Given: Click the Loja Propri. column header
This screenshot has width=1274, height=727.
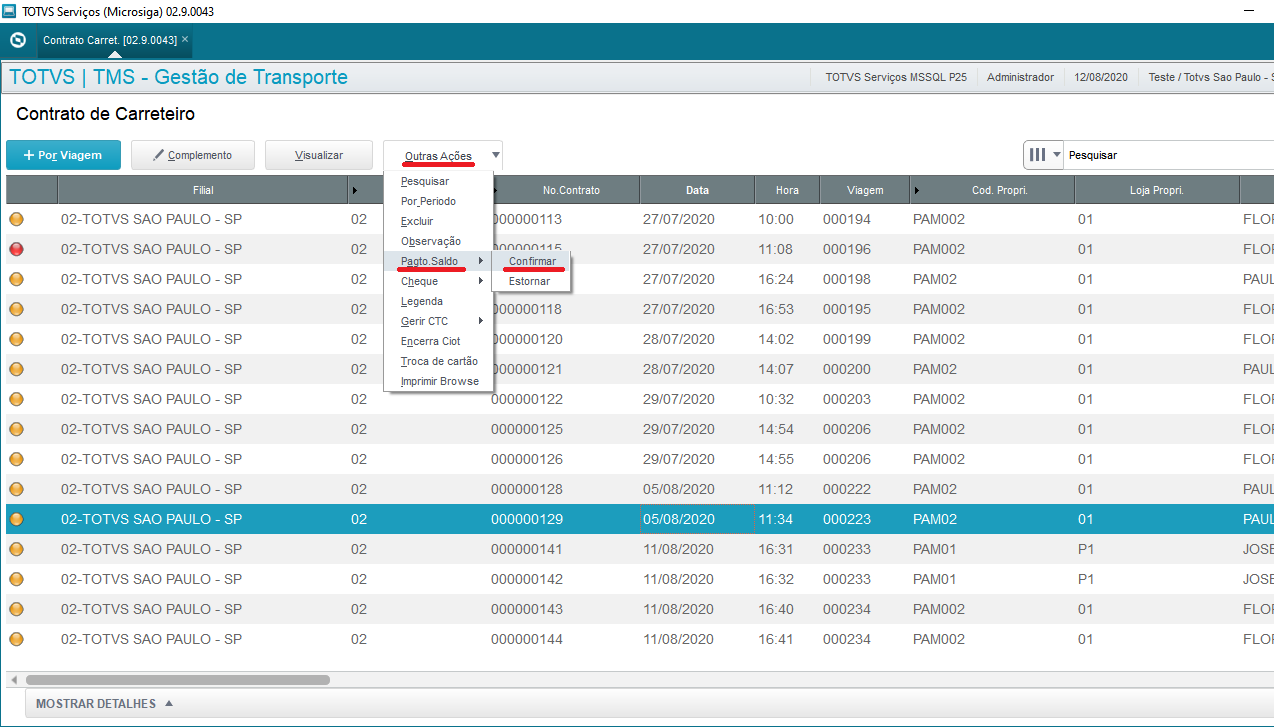Looking at the screenshot, I should click(1157, 190).
